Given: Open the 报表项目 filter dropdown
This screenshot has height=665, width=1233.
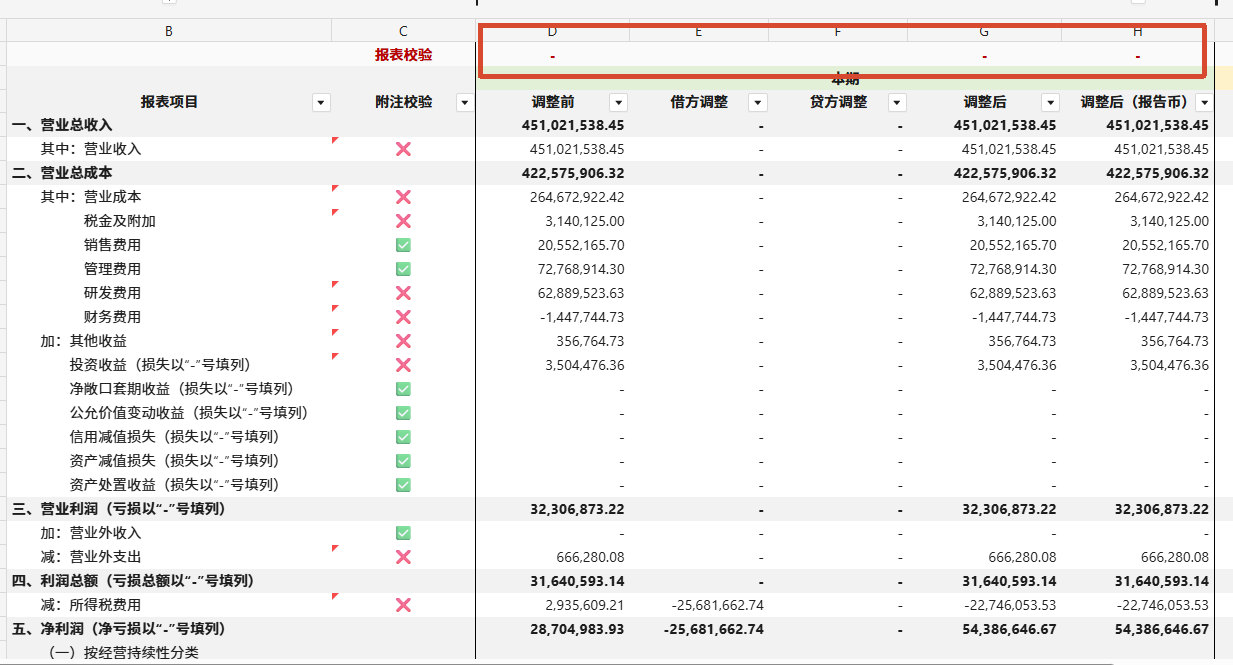Looking at the screenshot, I should (321, 102).
